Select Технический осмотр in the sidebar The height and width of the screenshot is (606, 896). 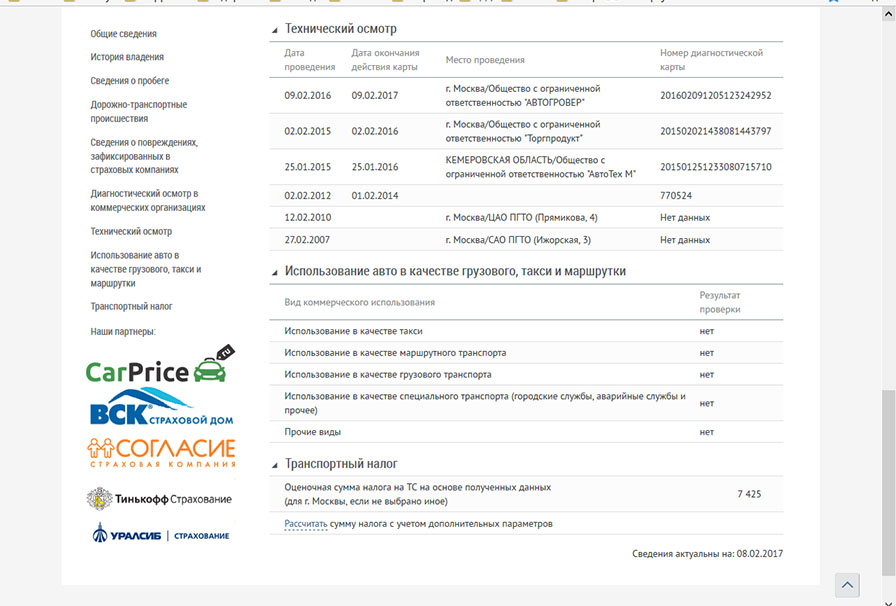(x=131, y=231)
